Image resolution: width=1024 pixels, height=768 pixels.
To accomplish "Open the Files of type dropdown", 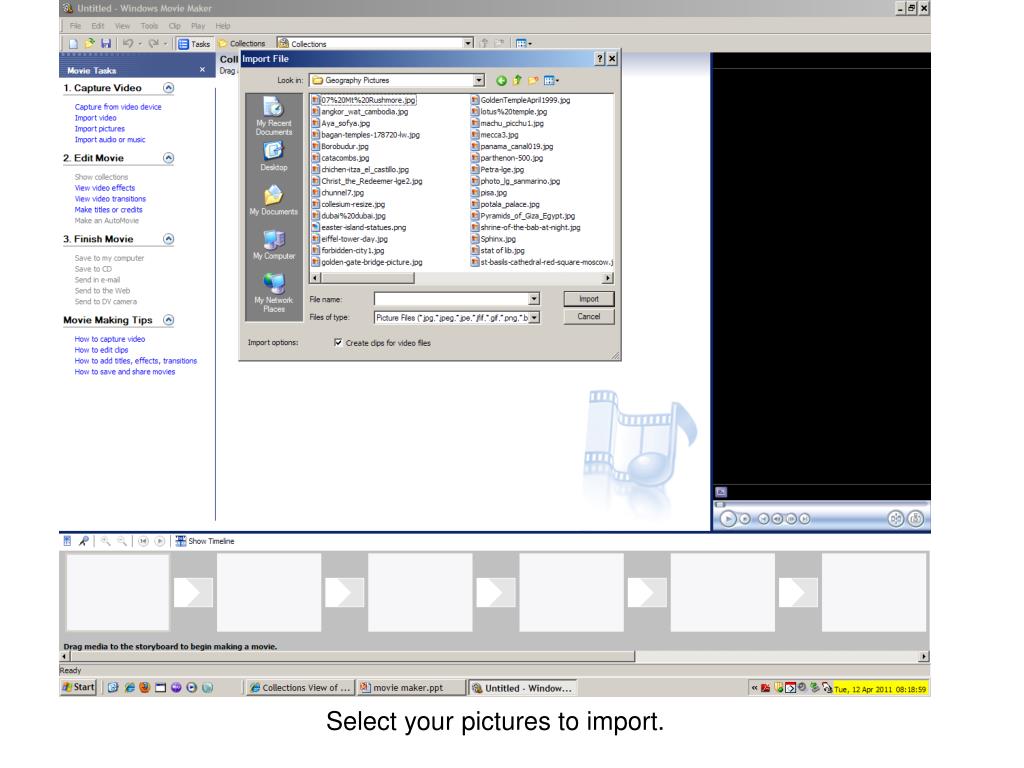I will pyautogui.click(x=534, y=317).
